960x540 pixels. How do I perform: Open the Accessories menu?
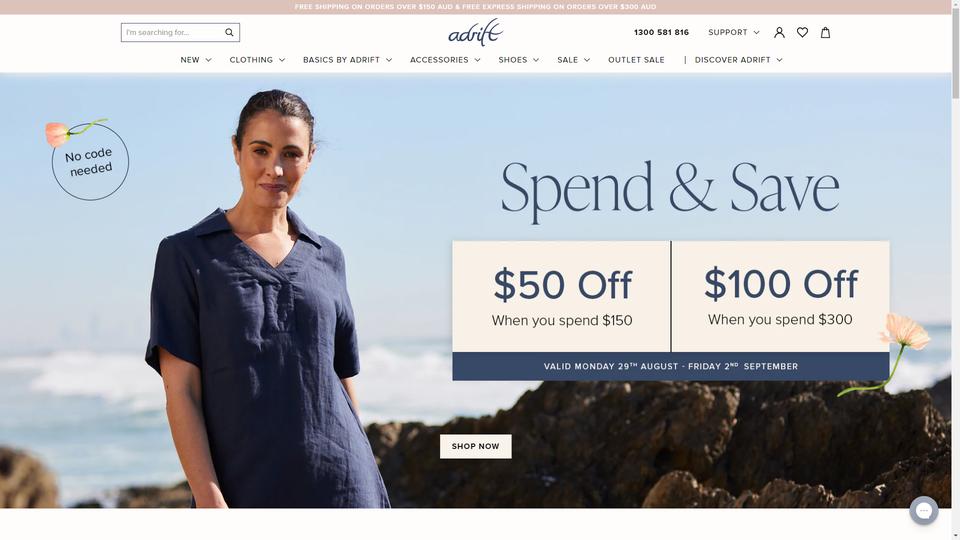pos(445,60)
